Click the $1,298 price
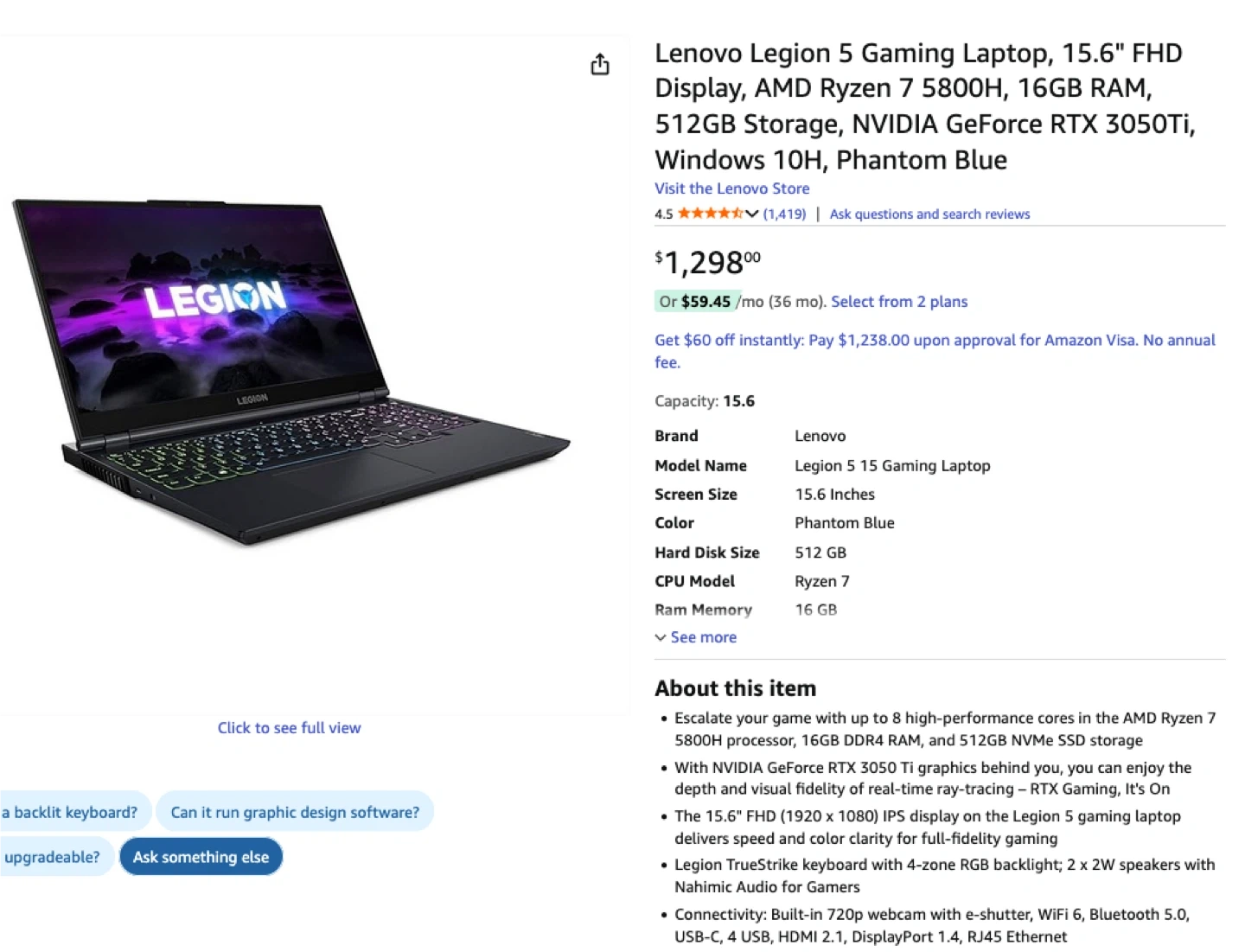Screen dimensions: 1245x952 708,262
